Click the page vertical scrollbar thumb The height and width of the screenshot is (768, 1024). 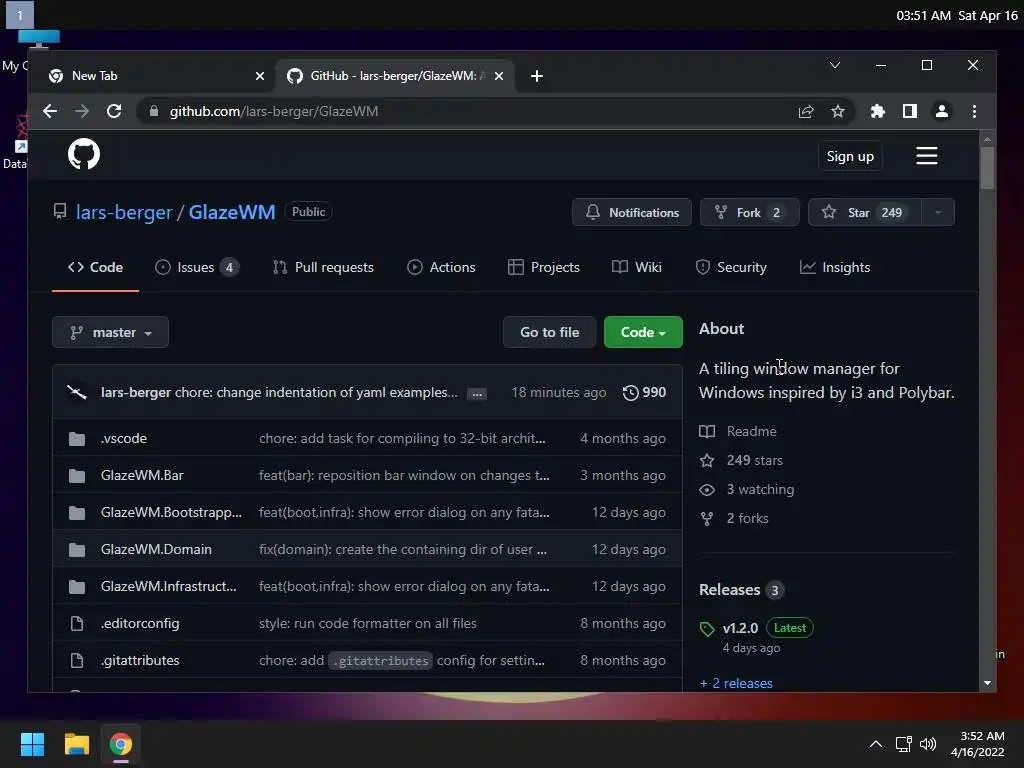coord(987,168)
